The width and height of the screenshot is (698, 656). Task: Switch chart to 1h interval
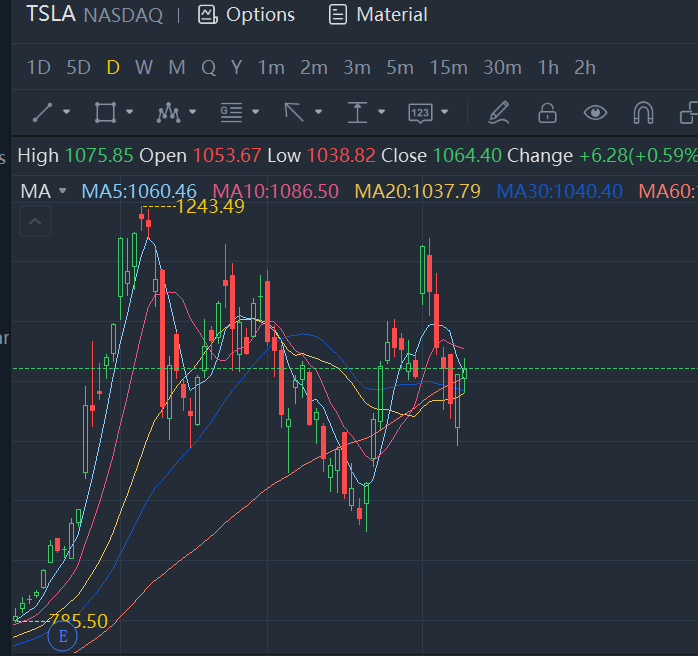point(548,68)
